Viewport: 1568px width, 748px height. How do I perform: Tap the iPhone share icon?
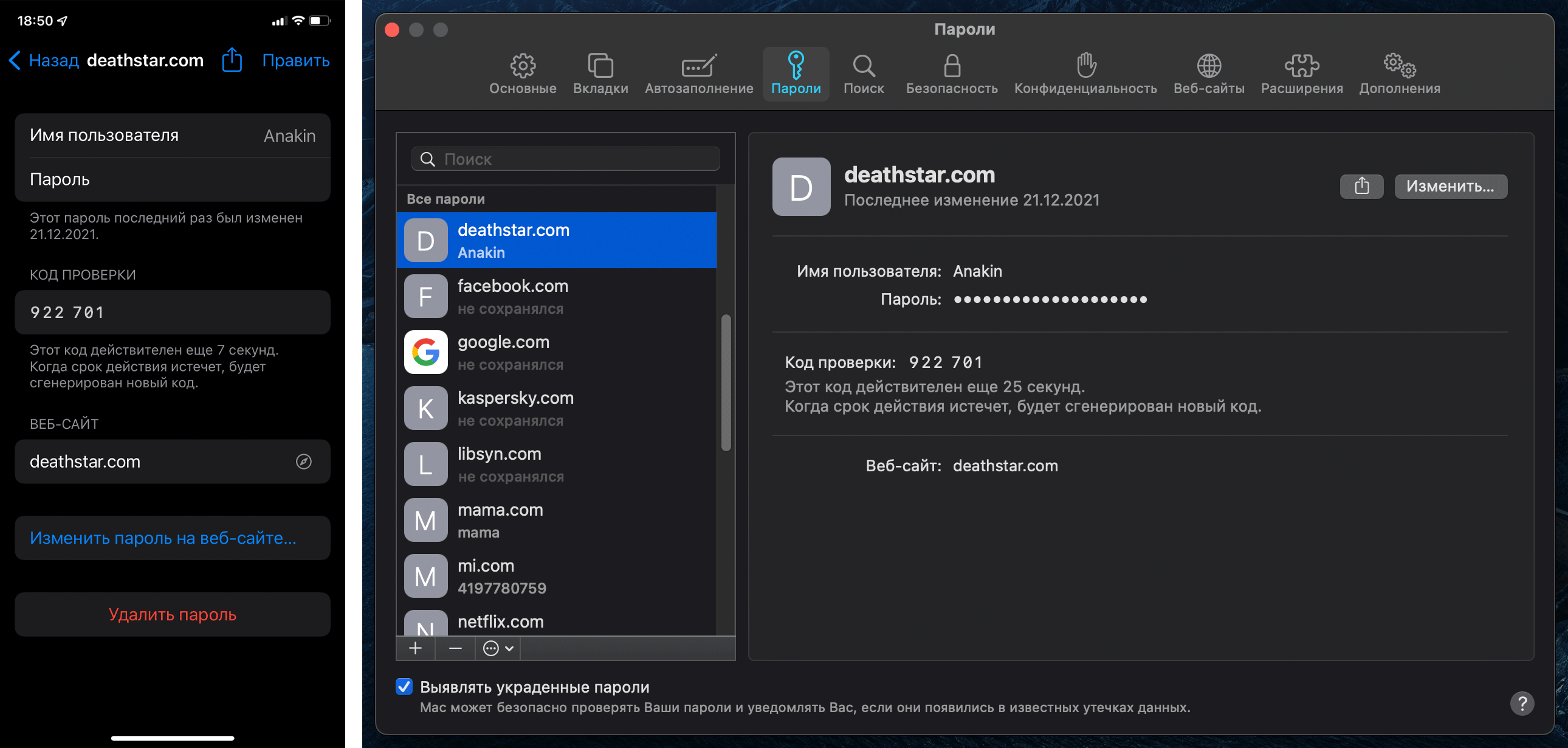click(x=232, y=60)
